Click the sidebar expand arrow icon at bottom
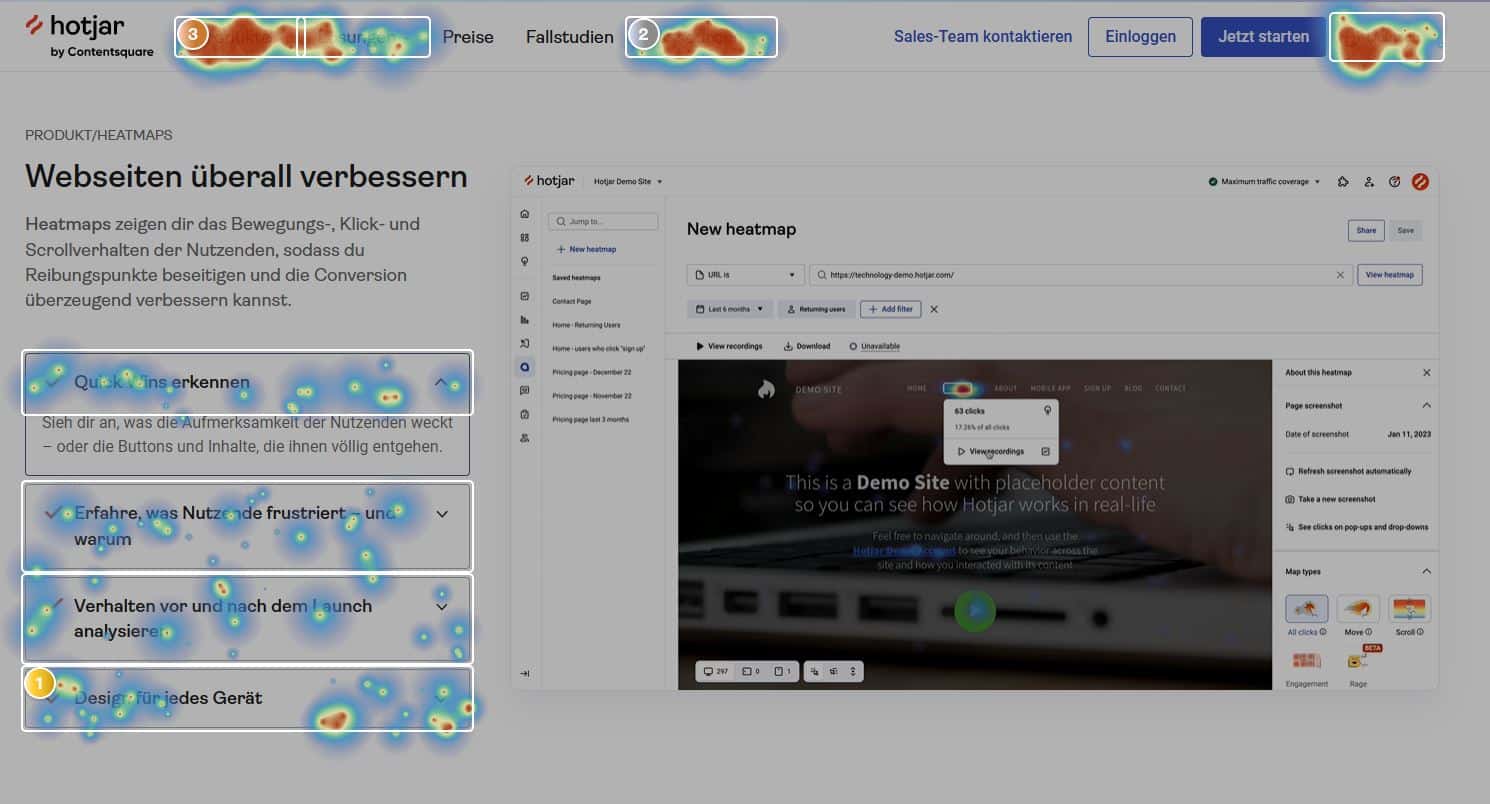This screenshot has width=1490, height=804. 525,674
